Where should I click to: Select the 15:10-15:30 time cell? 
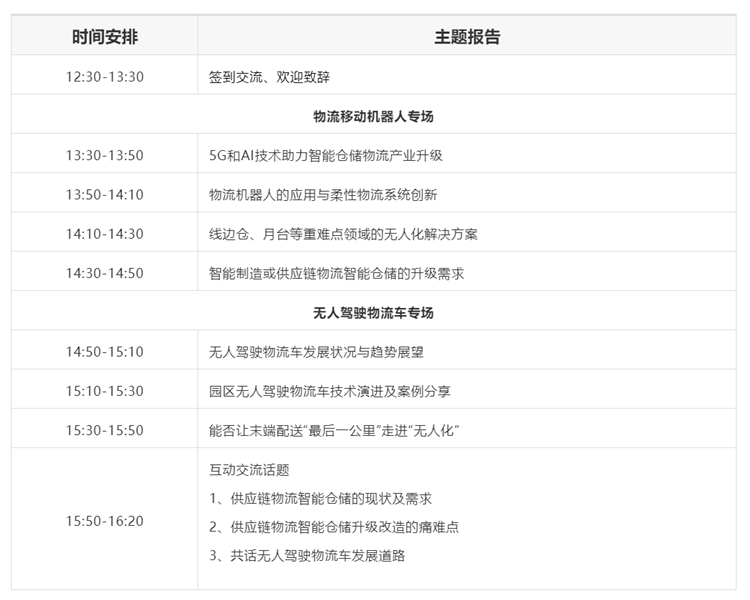point(105,390)
